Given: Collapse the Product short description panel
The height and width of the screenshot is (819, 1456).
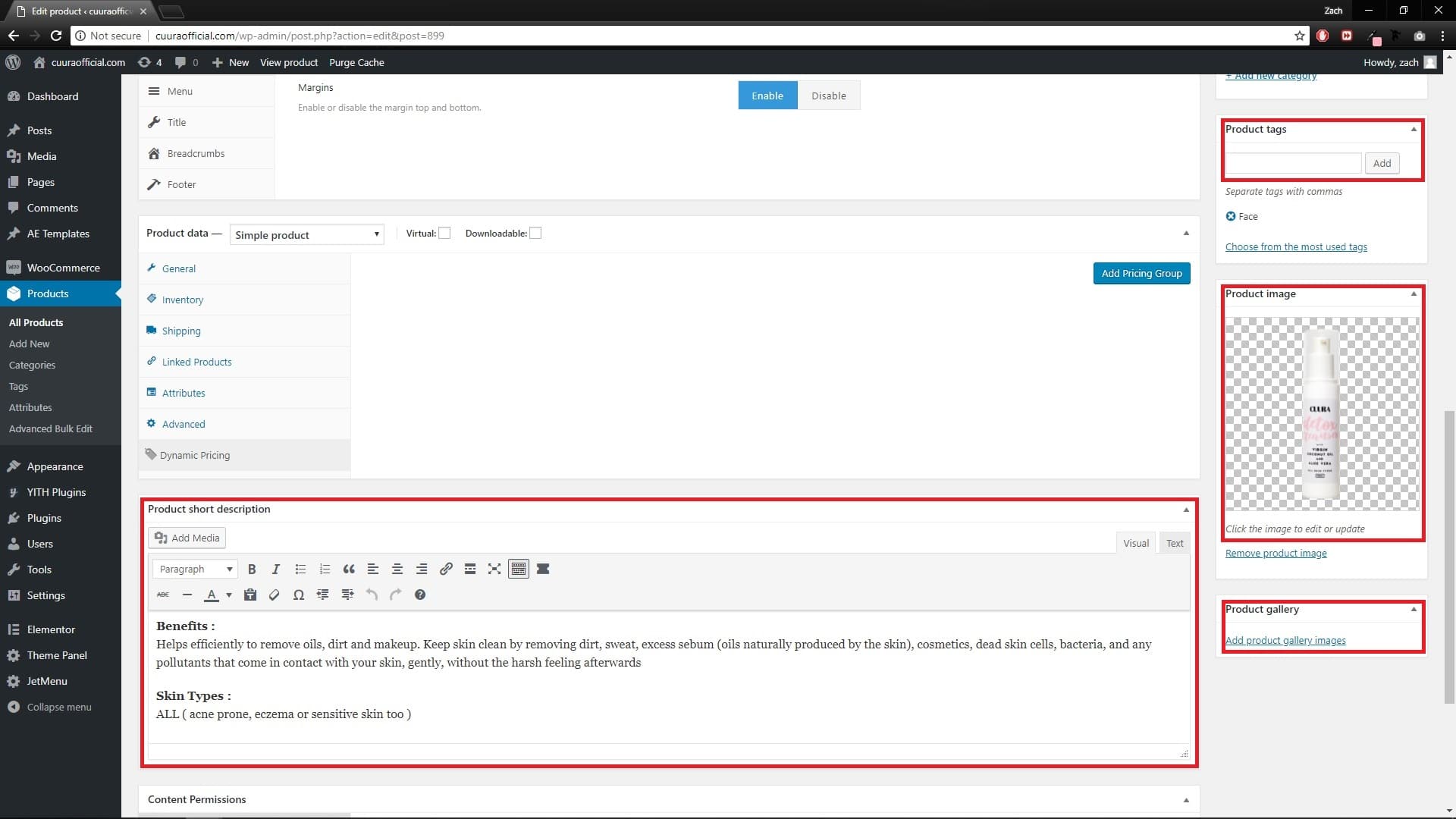Looking at the screenshot, I should tap(1186, 510).
